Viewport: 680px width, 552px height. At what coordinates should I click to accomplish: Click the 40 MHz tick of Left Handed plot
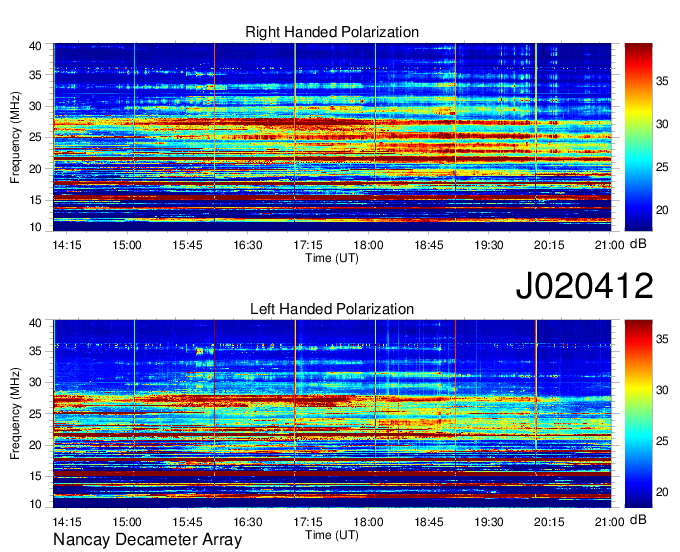coord(35,323)
